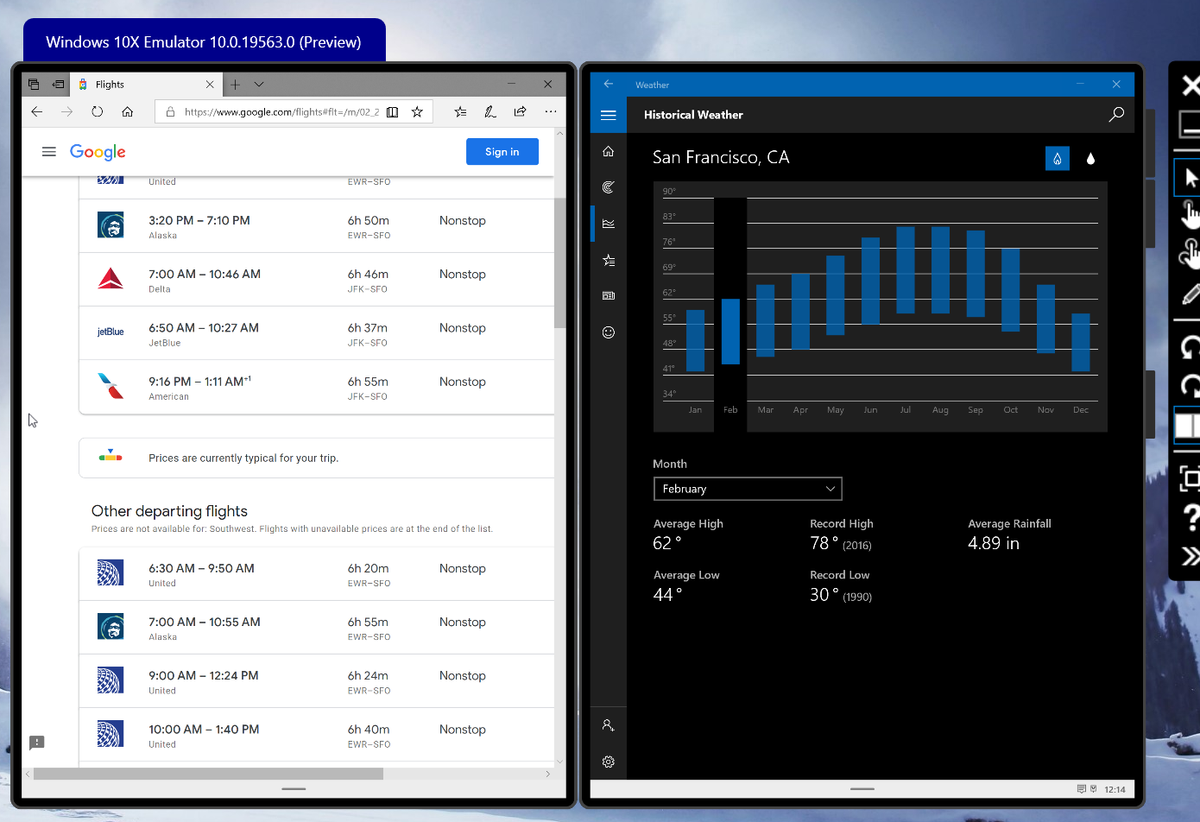Open the Weather app hamburger menu

pyautogui.click(x=608, y=115)
